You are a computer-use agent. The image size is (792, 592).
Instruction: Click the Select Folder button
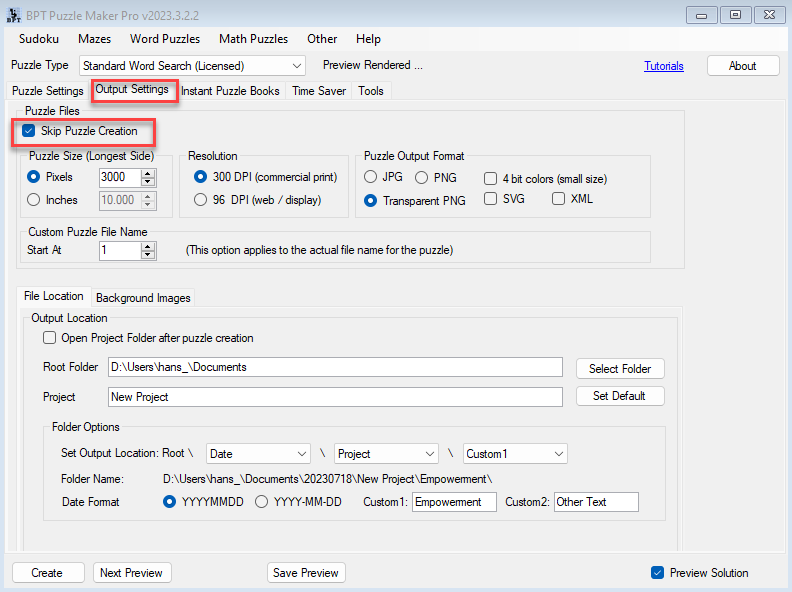tap(620, 369)
